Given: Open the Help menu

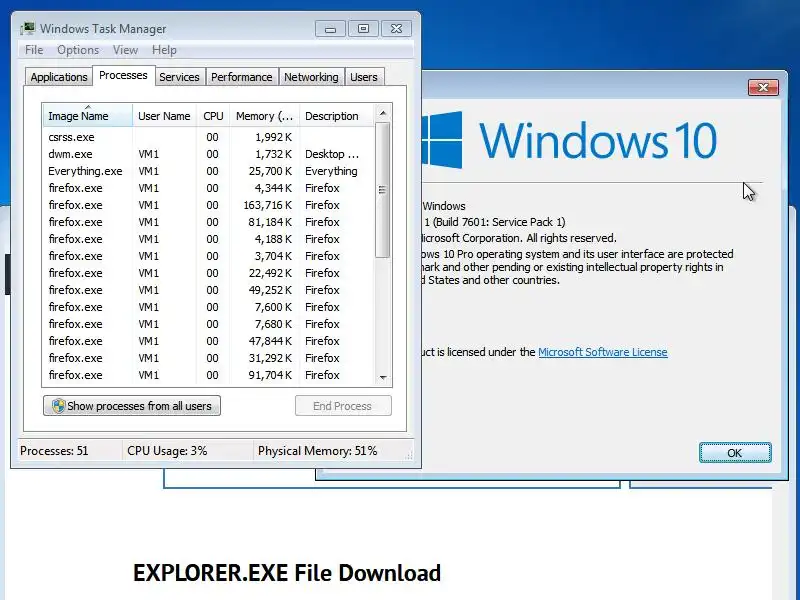Looking at the screenshot, I should click(164, 50).
